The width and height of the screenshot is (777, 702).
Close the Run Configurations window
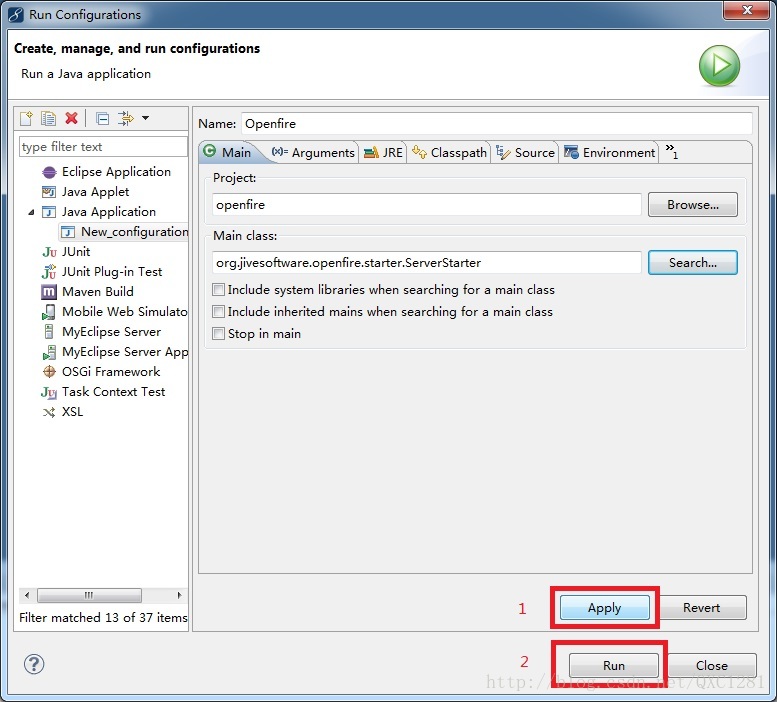[x=747, y=10]
